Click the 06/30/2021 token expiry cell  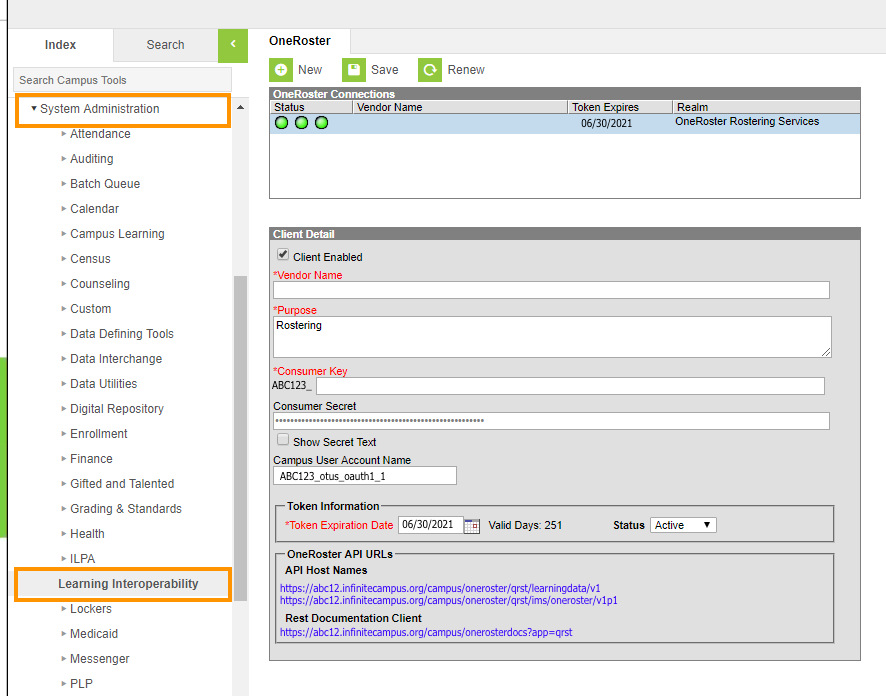pos(606,123)
